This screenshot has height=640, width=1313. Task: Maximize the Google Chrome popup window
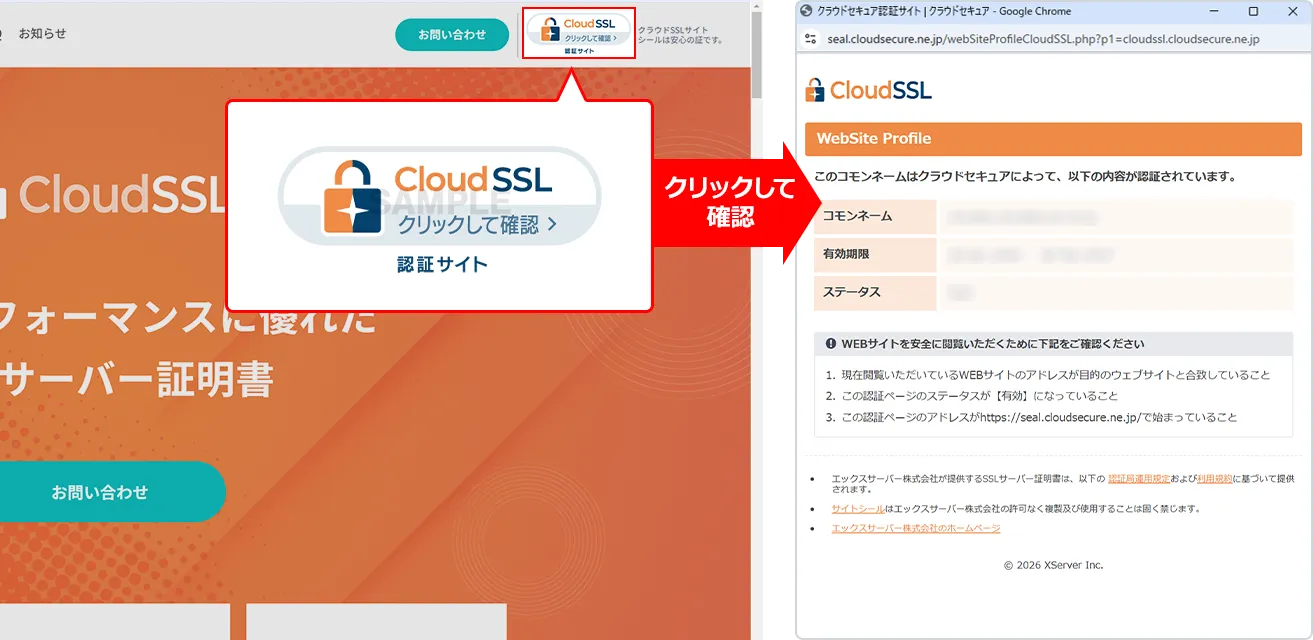(1253, 12)
